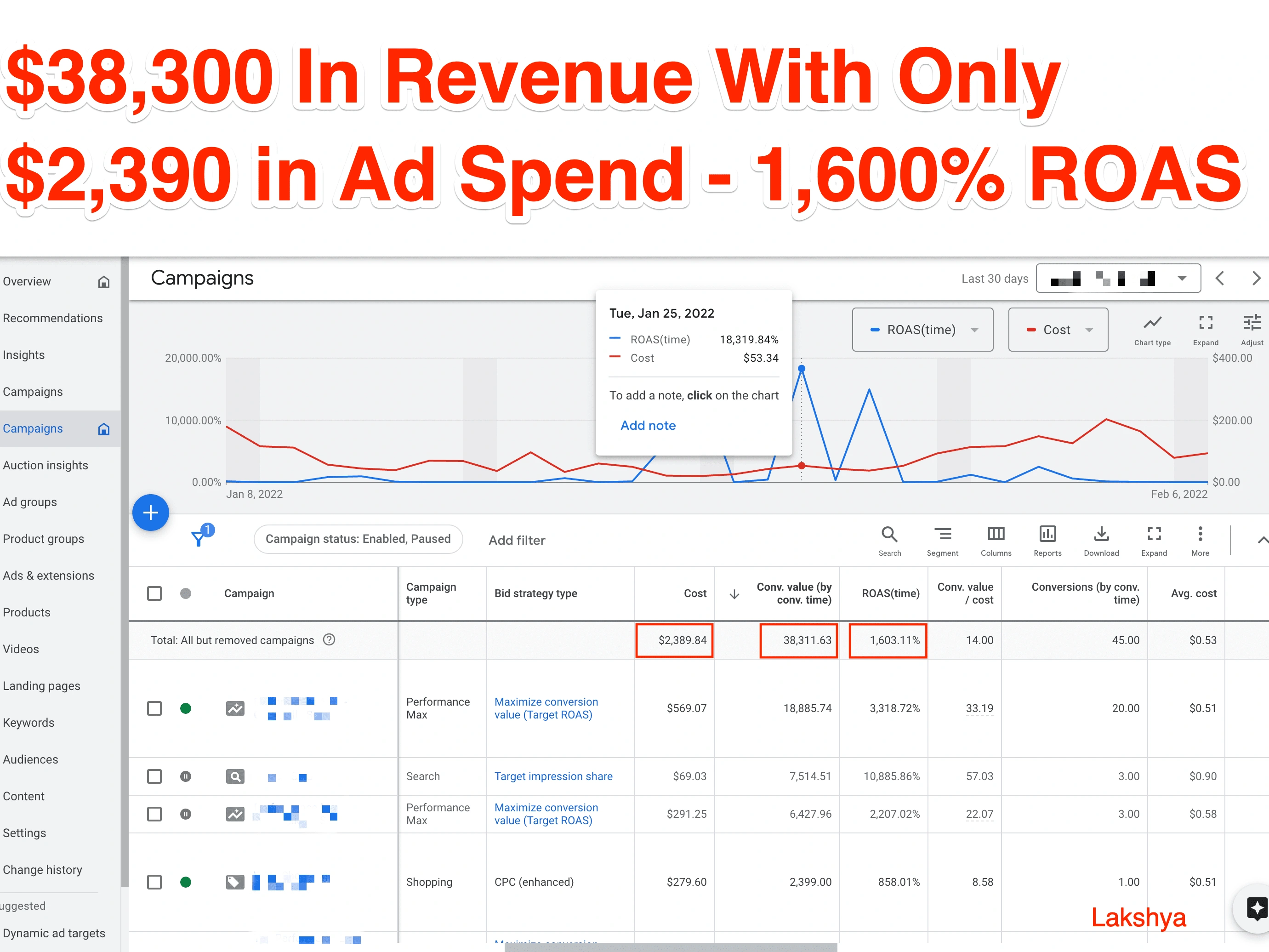Open Ads & extensions in sidebar
This screenshot has width=1269, height=952.
click(x=49, y=576)
